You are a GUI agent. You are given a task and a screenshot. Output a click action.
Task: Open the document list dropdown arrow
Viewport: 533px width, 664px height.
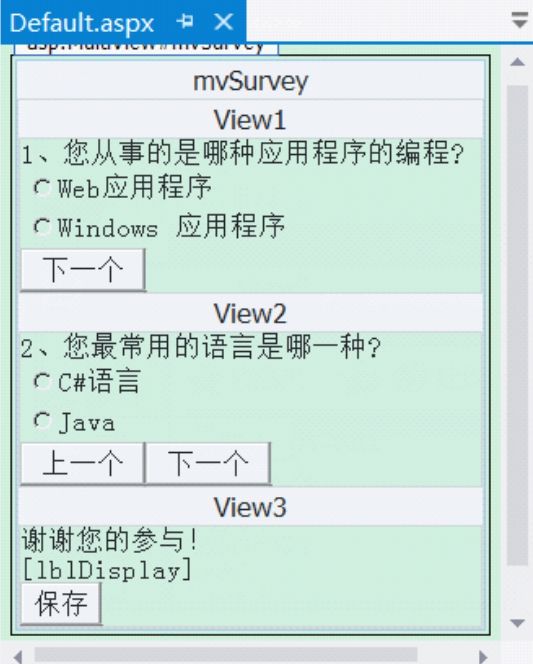pyautogui.click(x=519, y=20)
